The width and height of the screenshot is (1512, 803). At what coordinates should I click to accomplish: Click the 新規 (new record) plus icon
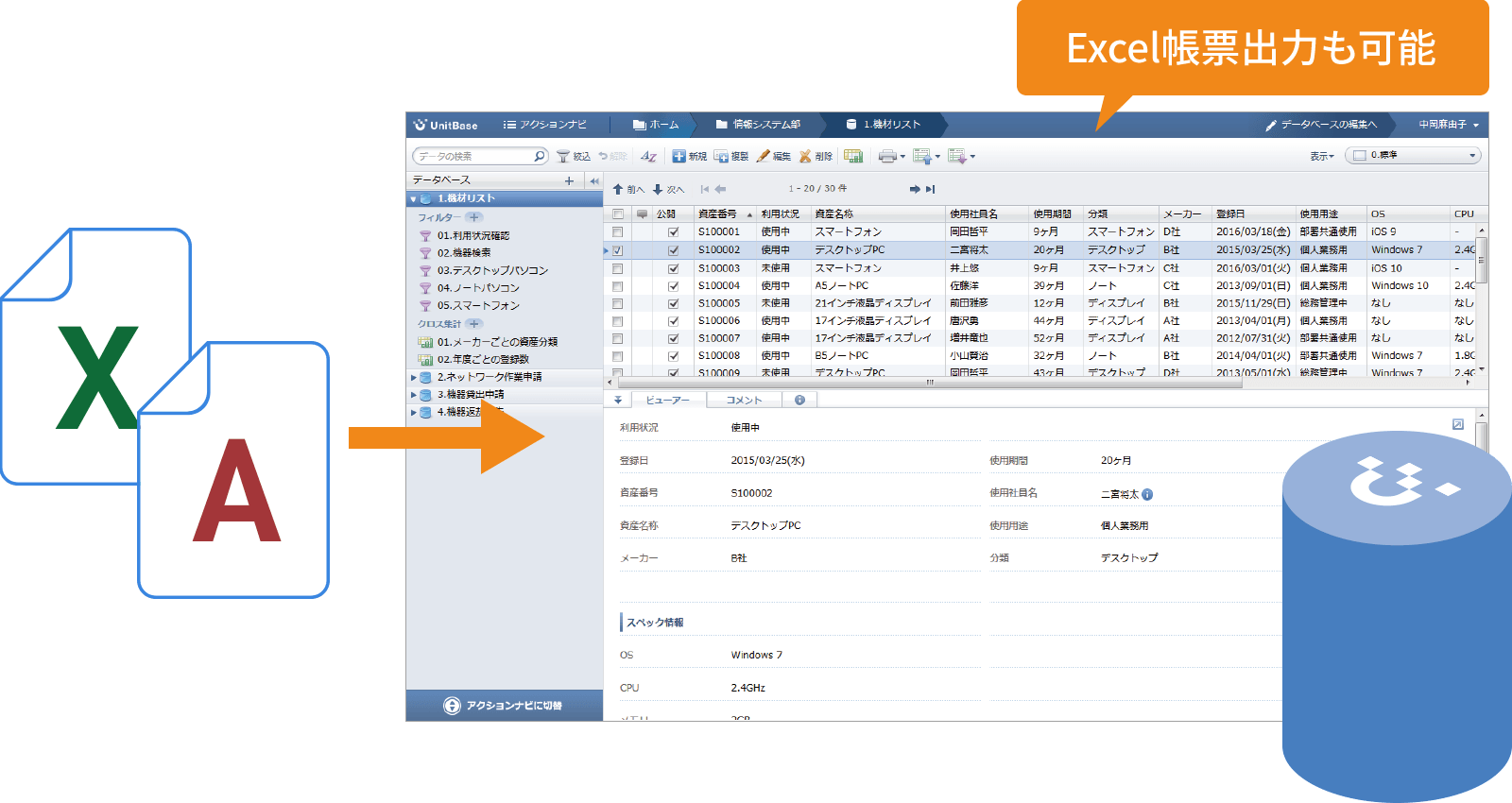coord(679,157)
